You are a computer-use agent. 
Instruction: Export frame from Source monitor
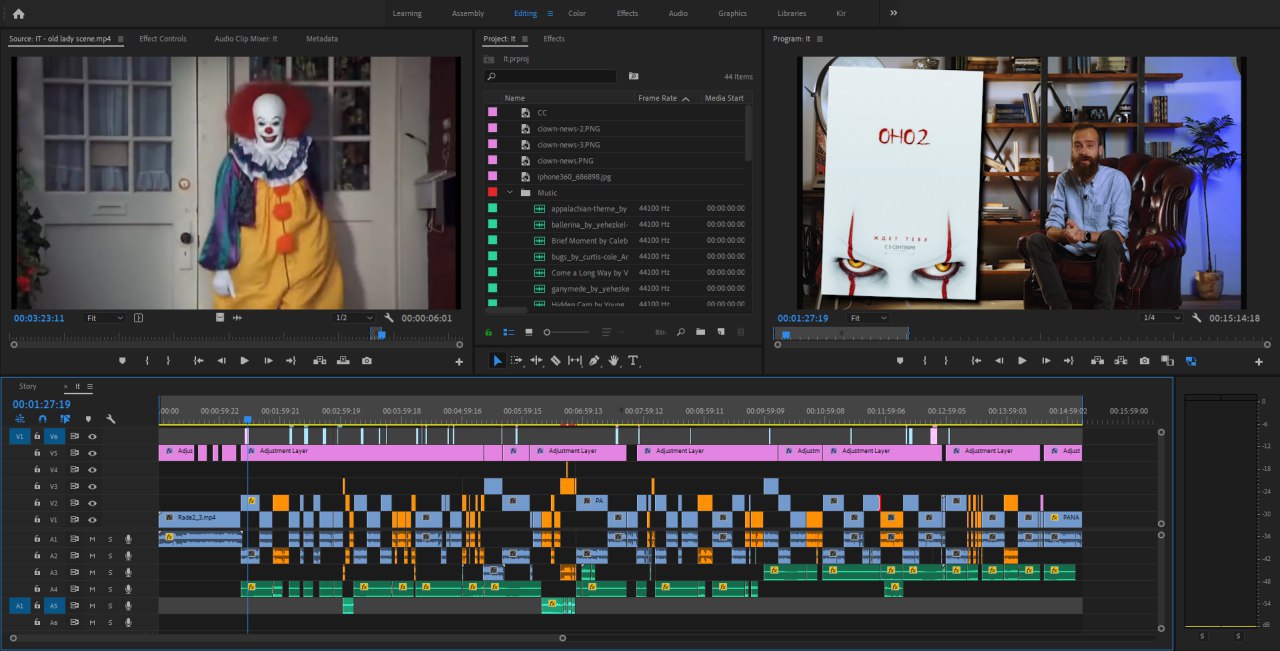coord(367,360)
